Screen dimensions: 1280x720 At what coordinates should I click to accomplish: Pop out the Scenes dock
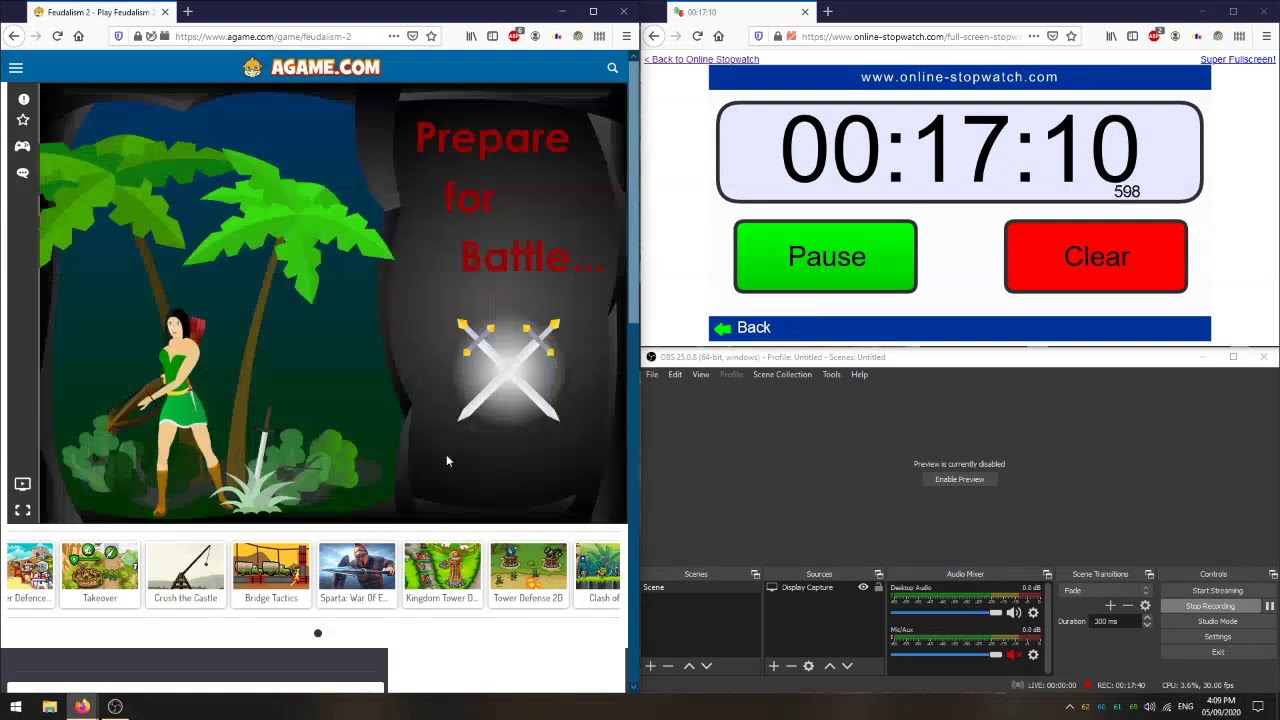pos(755,574)
